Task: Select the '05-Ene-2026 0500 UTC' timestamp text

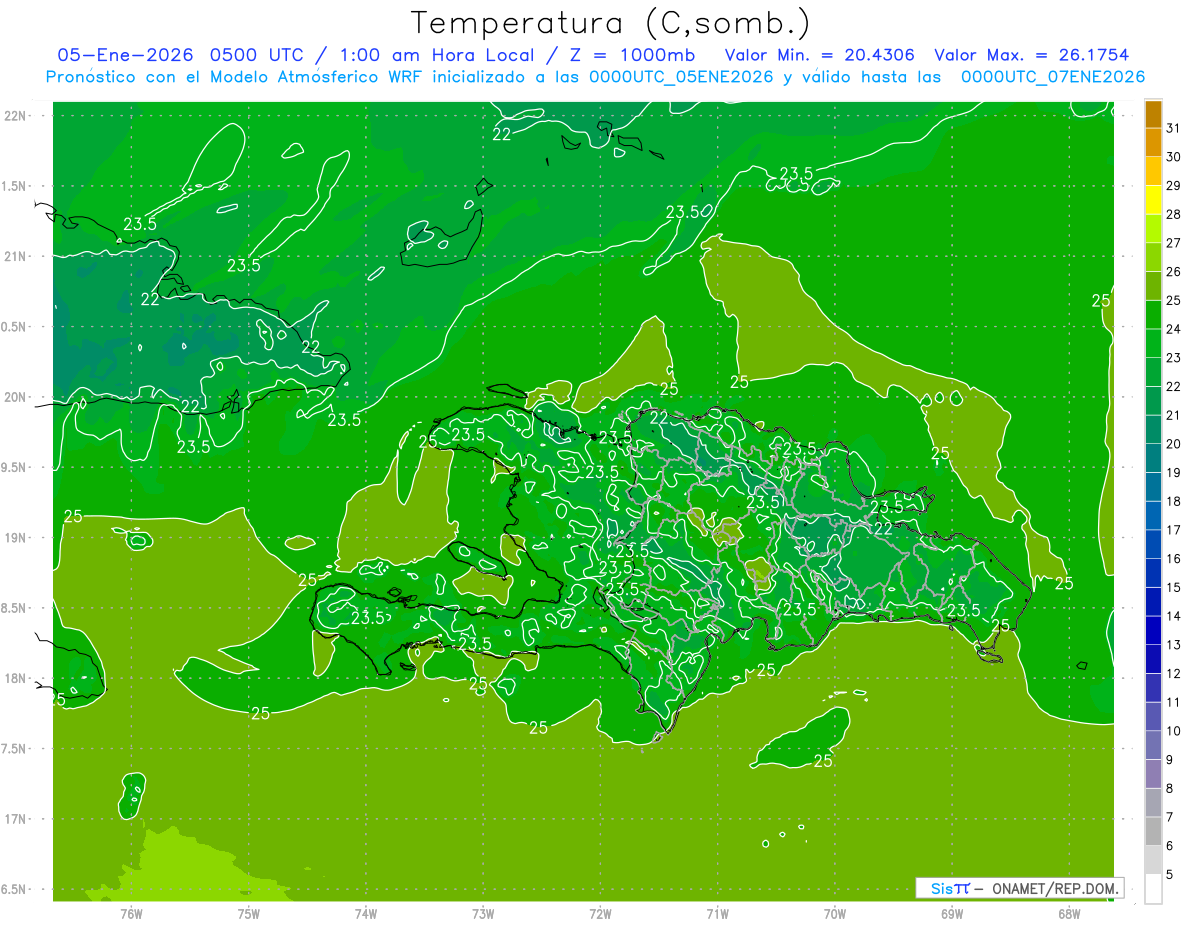Action: [x=182, y=55]
